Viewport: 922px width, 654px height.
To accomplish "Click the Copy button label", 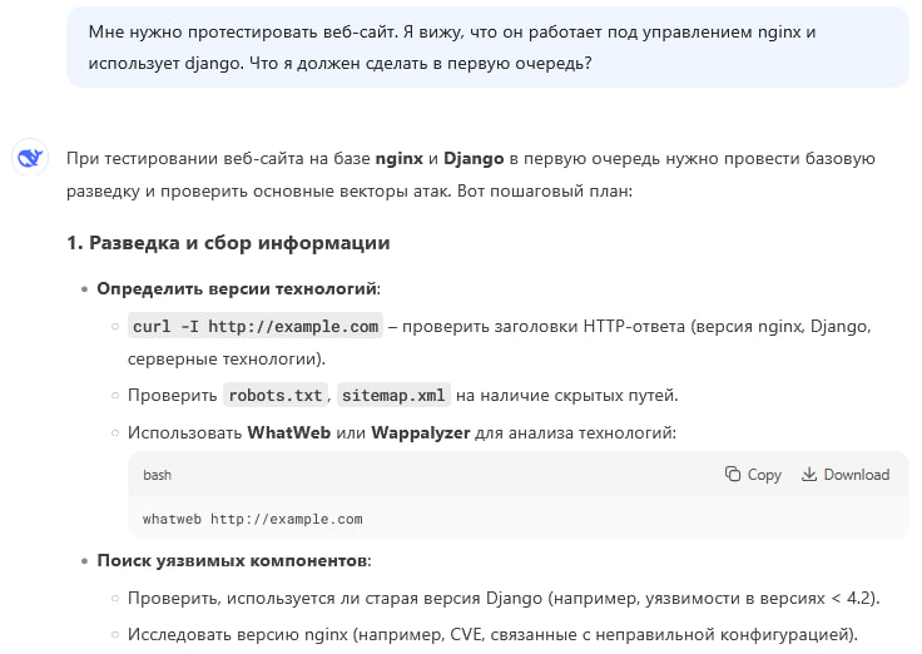I will (764, 475).
